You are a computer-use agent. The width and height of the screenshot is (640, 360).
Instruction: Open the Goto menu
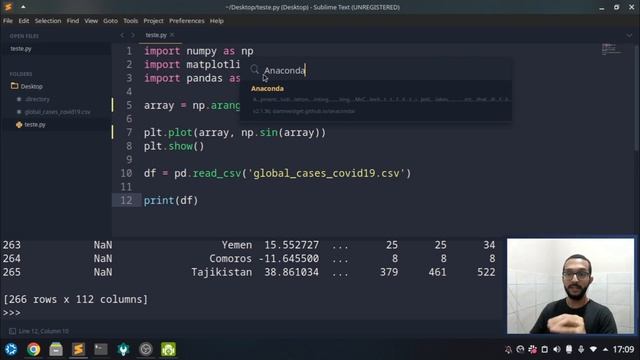110,21
